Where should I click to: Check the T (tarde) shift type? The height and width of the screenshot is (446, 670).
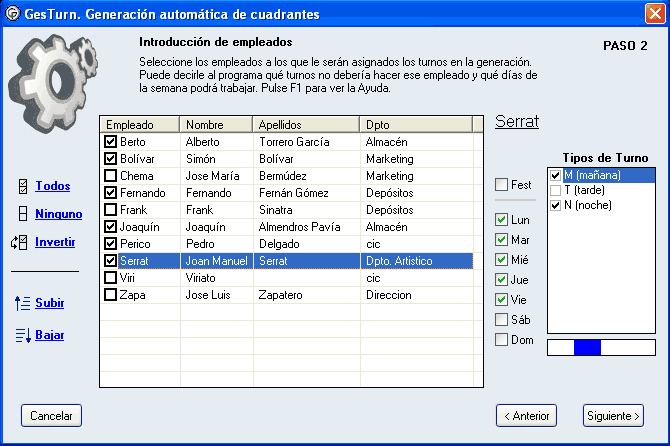tap(555, 190)
